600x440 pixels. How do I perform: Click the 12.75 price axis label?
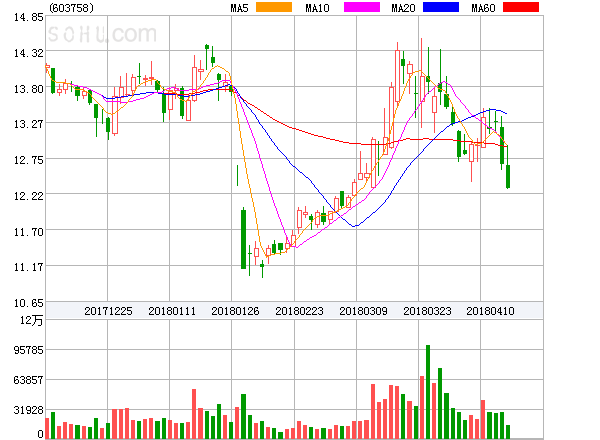(x=29, y=160)
